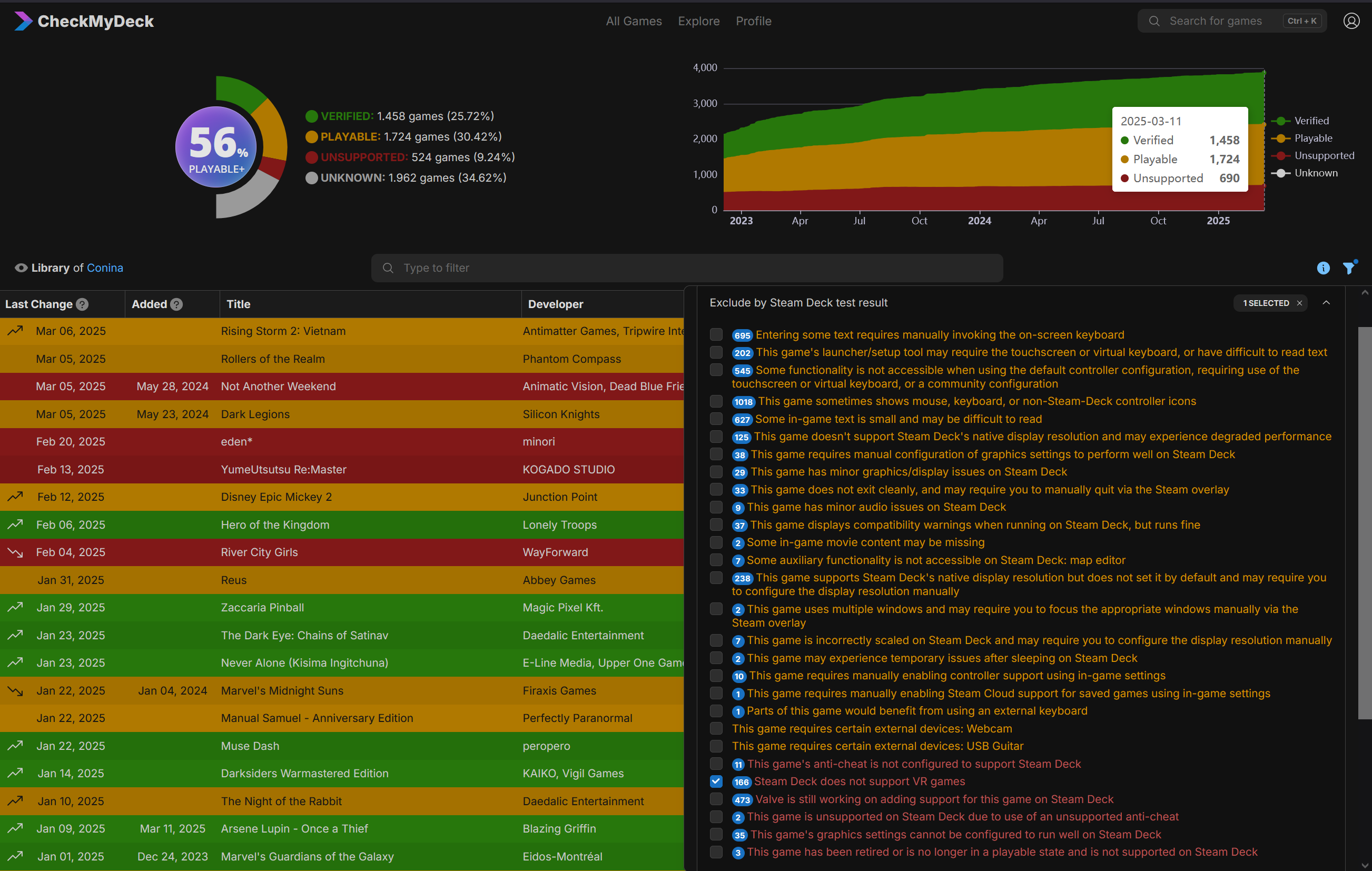Open the Conina profile link
1372x871 pixels.
[105, 268]
